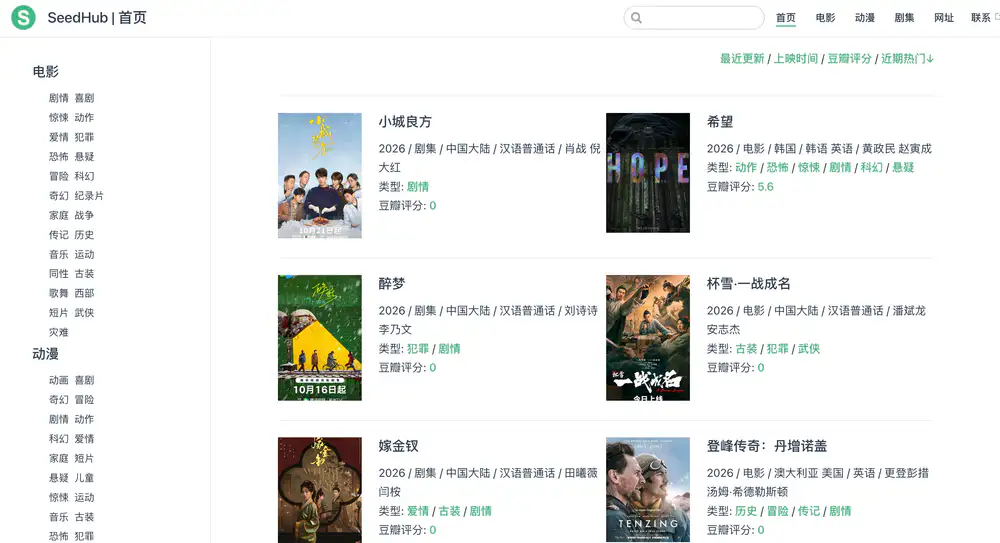Select 音乐 in the 电影 sidebar

pyautogui.click(x=59, y=254)
